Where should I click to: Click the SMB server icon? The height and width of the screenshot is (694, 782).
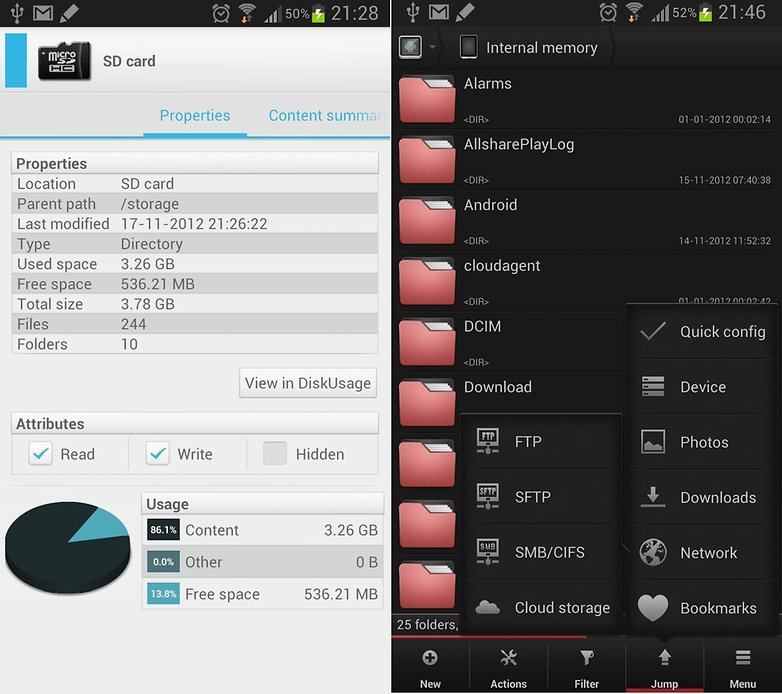click(x=488, y=551)
